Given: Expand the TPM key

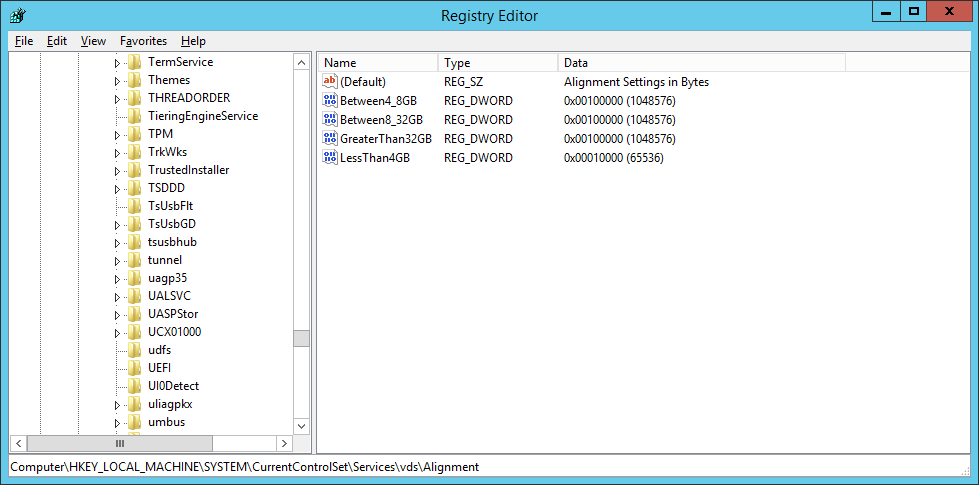Looking at the screenshot, I should point(117,135).
